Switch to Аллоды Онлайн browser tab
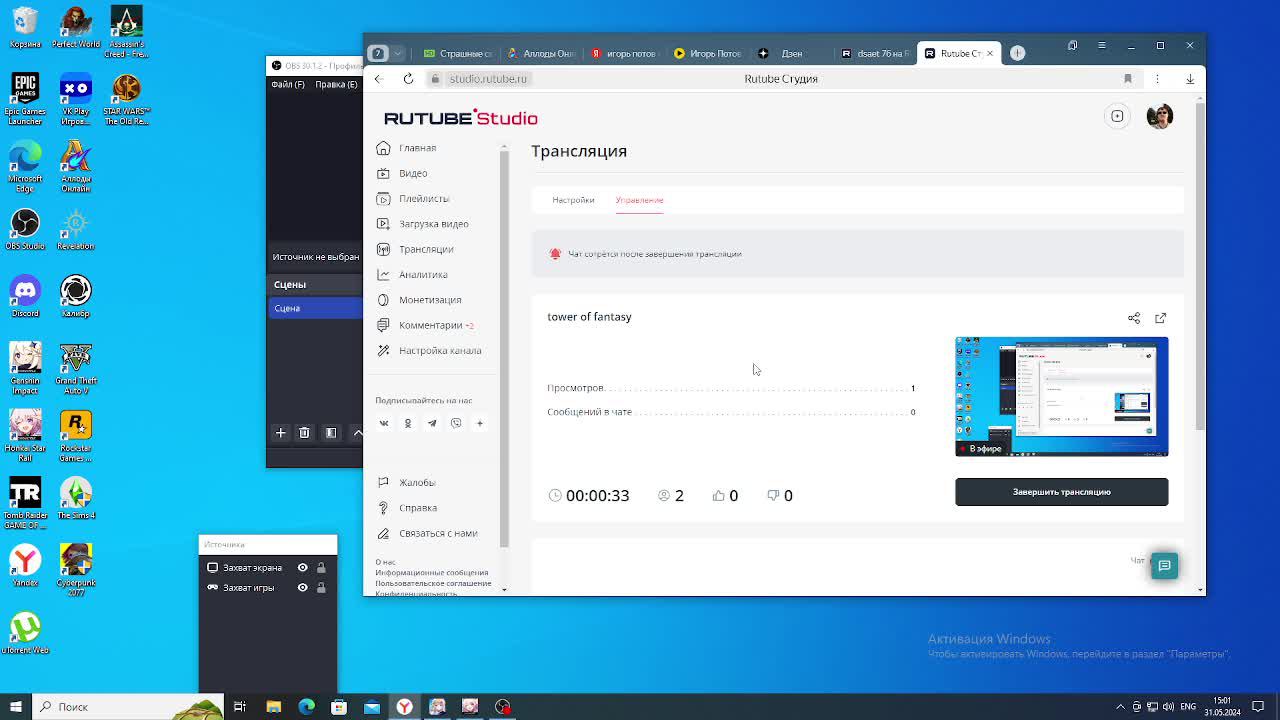Viewport: 1280px width, 720px height. [x=540, y=53]
